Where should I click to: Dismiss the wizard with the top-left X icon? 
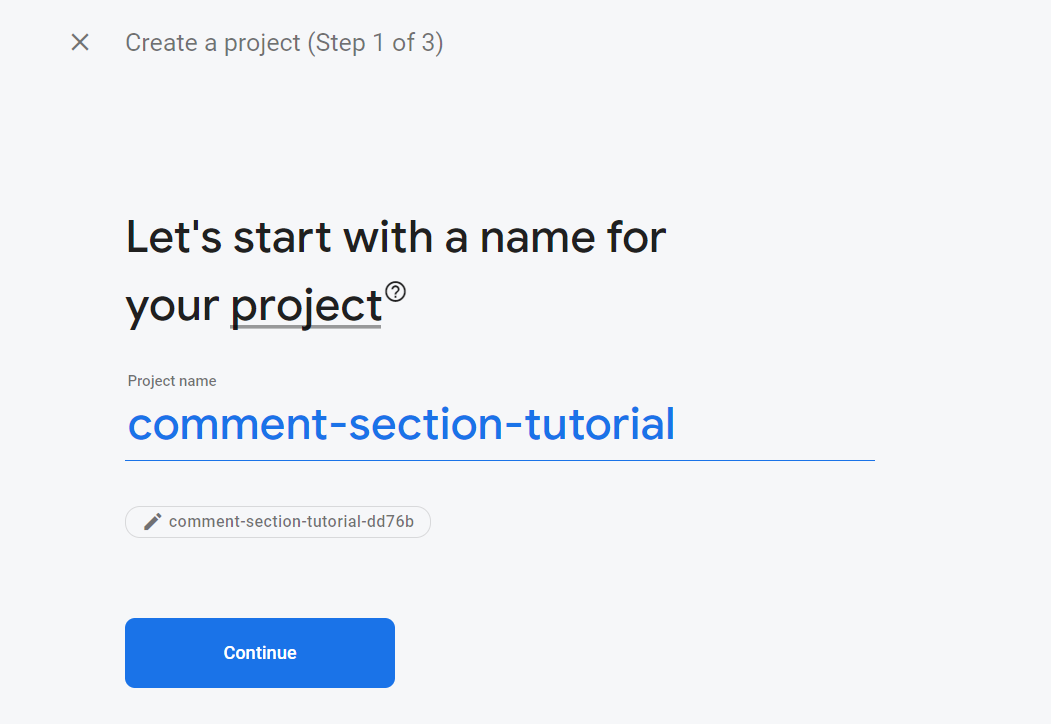[x=79, y=42]
